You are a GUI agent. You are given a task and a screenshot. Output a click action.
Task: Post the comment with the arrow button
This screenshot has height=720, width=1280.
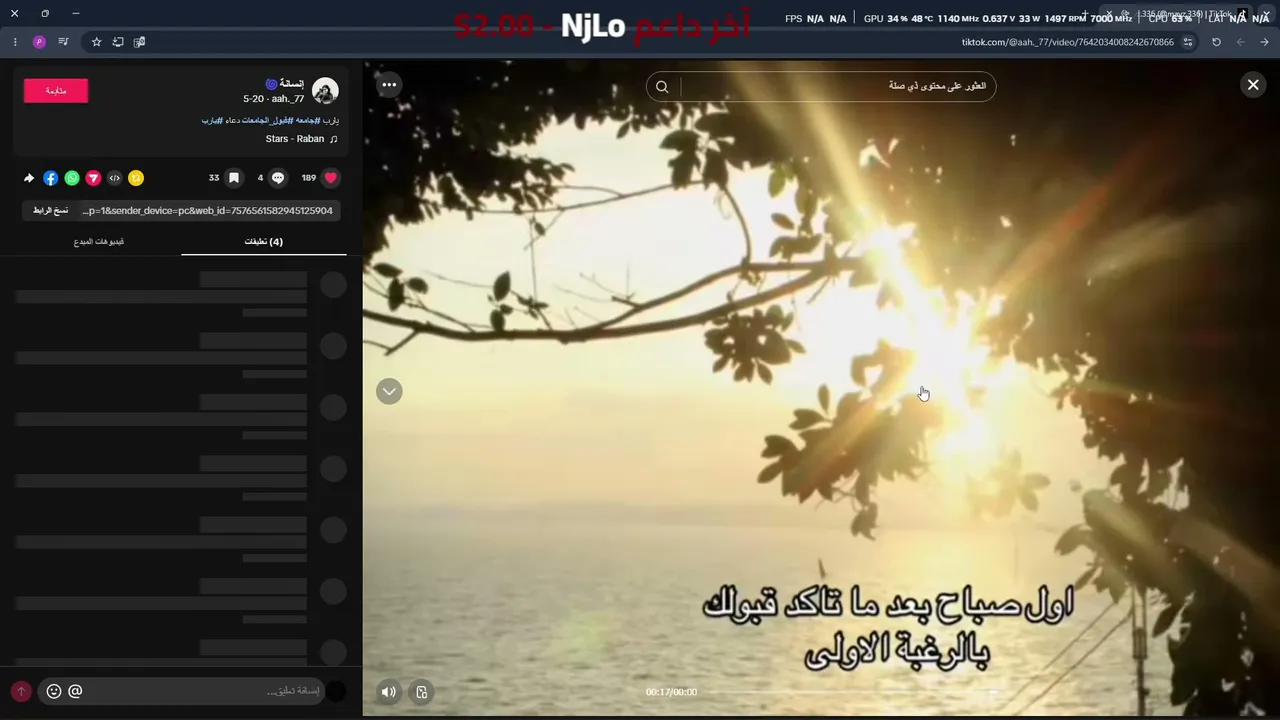point(21,691)
